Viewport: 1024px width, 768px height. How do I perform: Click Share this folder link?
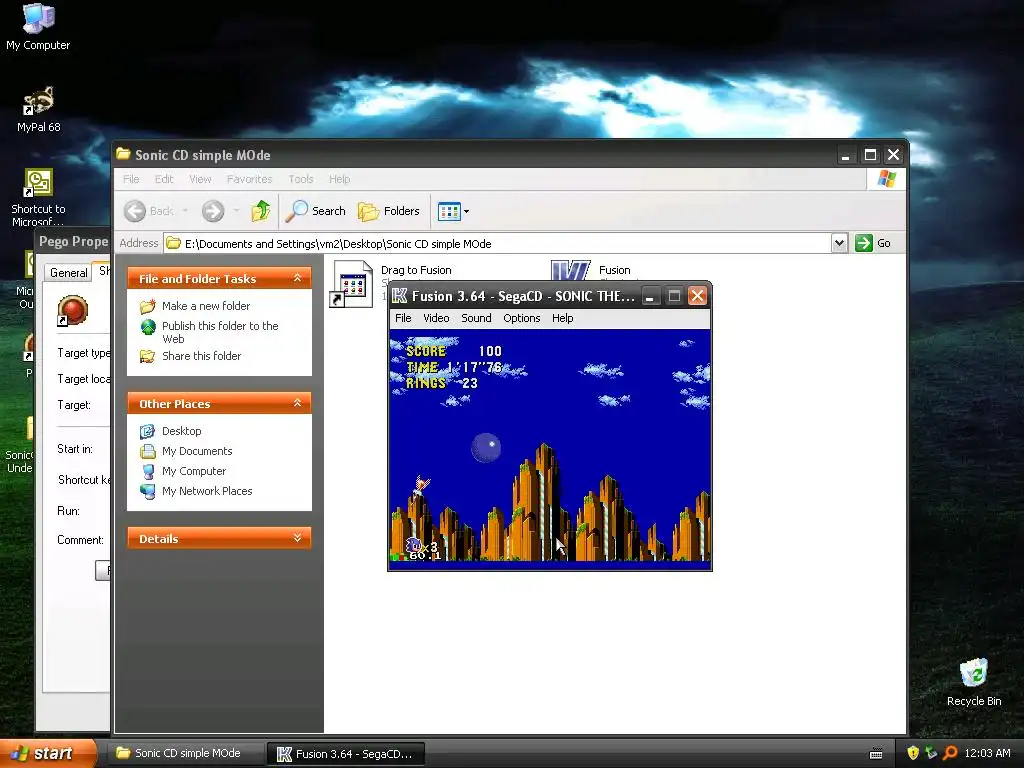(x=201, y=356)
